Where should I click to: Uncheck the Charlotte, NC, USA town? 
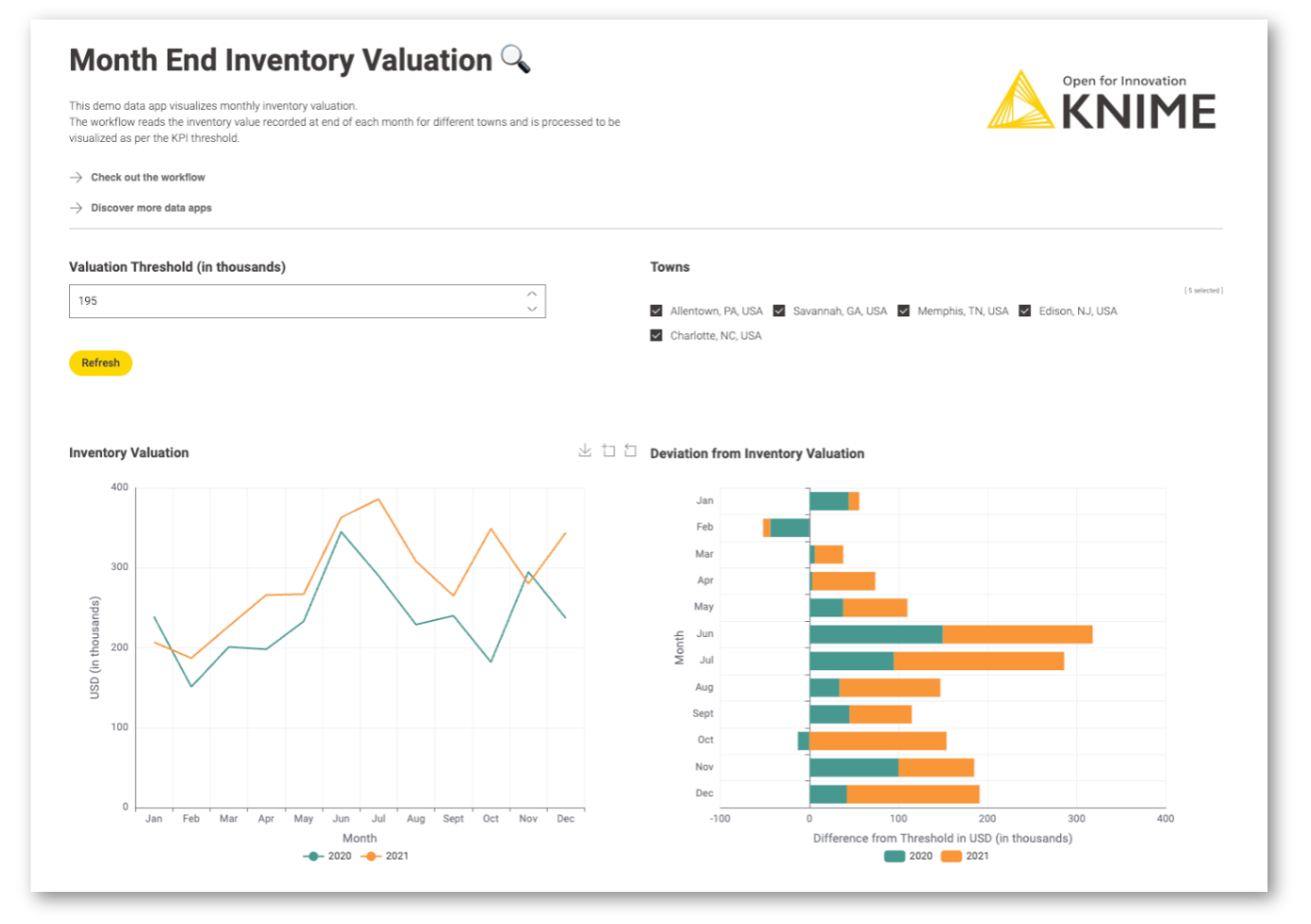coord(656,335)
